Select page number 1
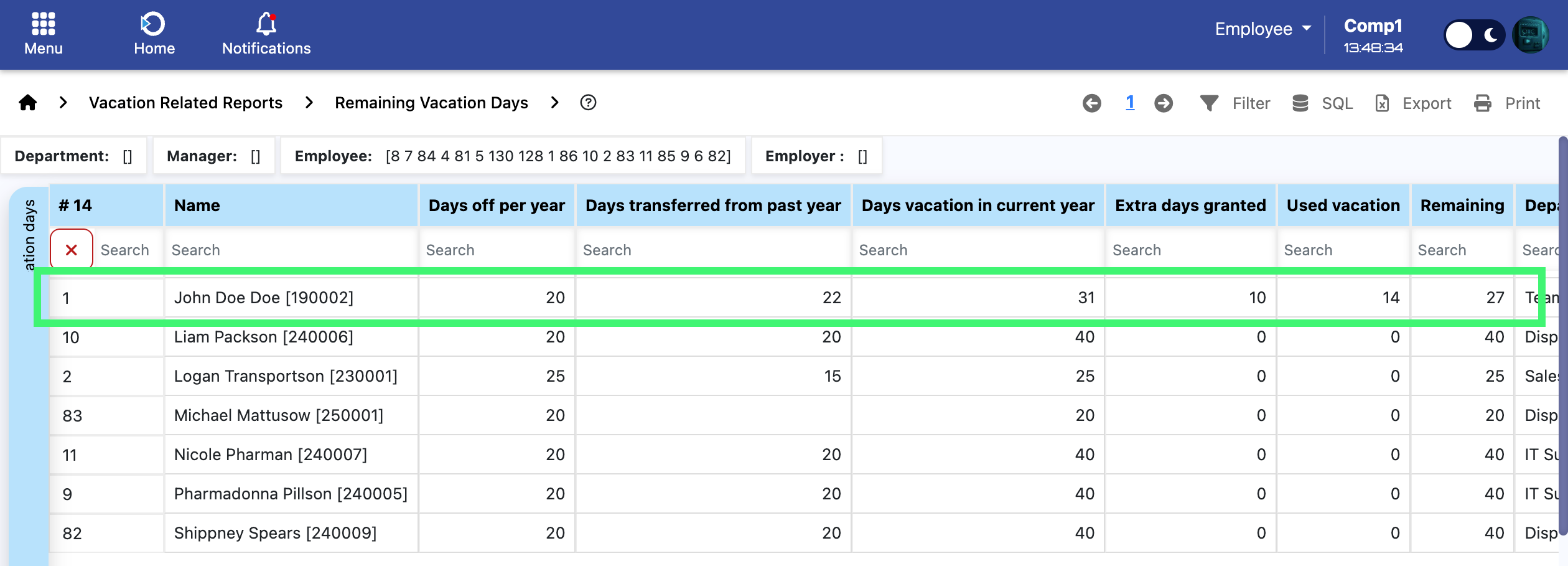 1130,103
